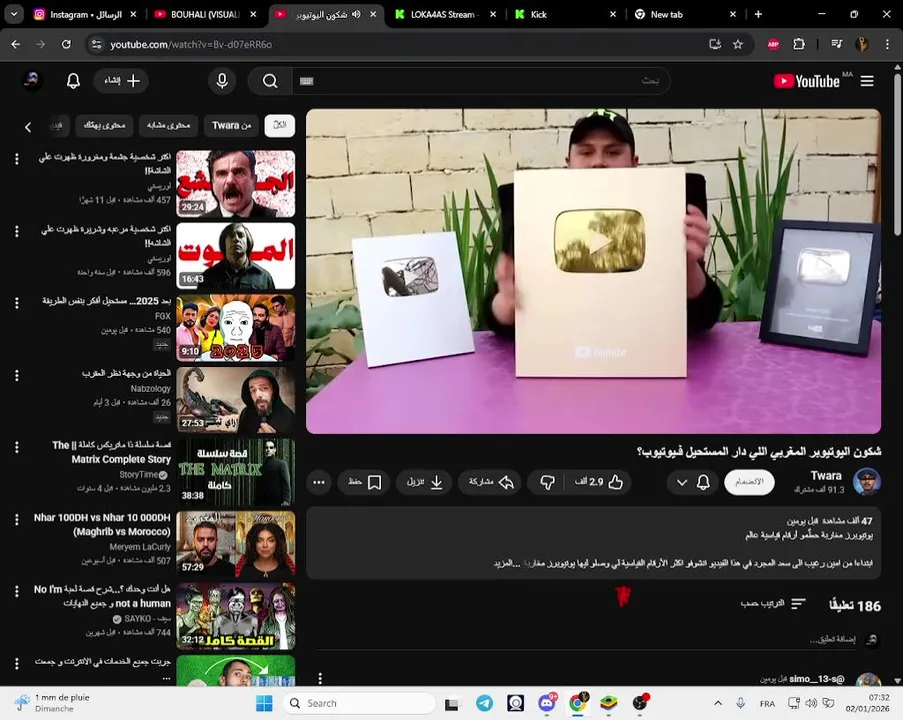Open options menu for FGX 2025 video
The width and height of the screenshot is (903, 720).
point(17,303)
